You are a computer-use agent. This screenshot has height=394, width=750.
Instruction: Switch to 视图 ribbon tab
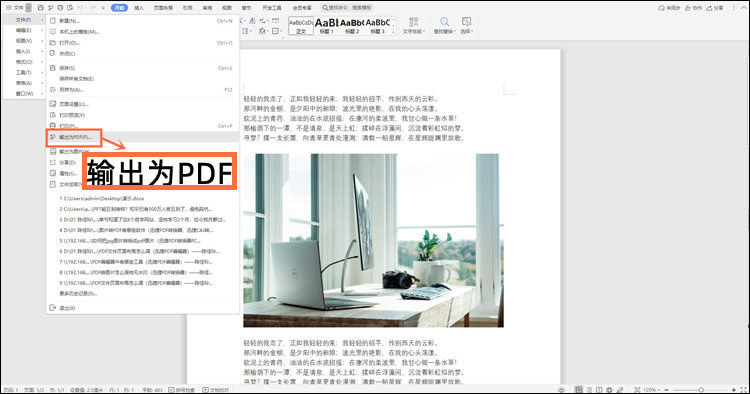[x=227, y=8]
